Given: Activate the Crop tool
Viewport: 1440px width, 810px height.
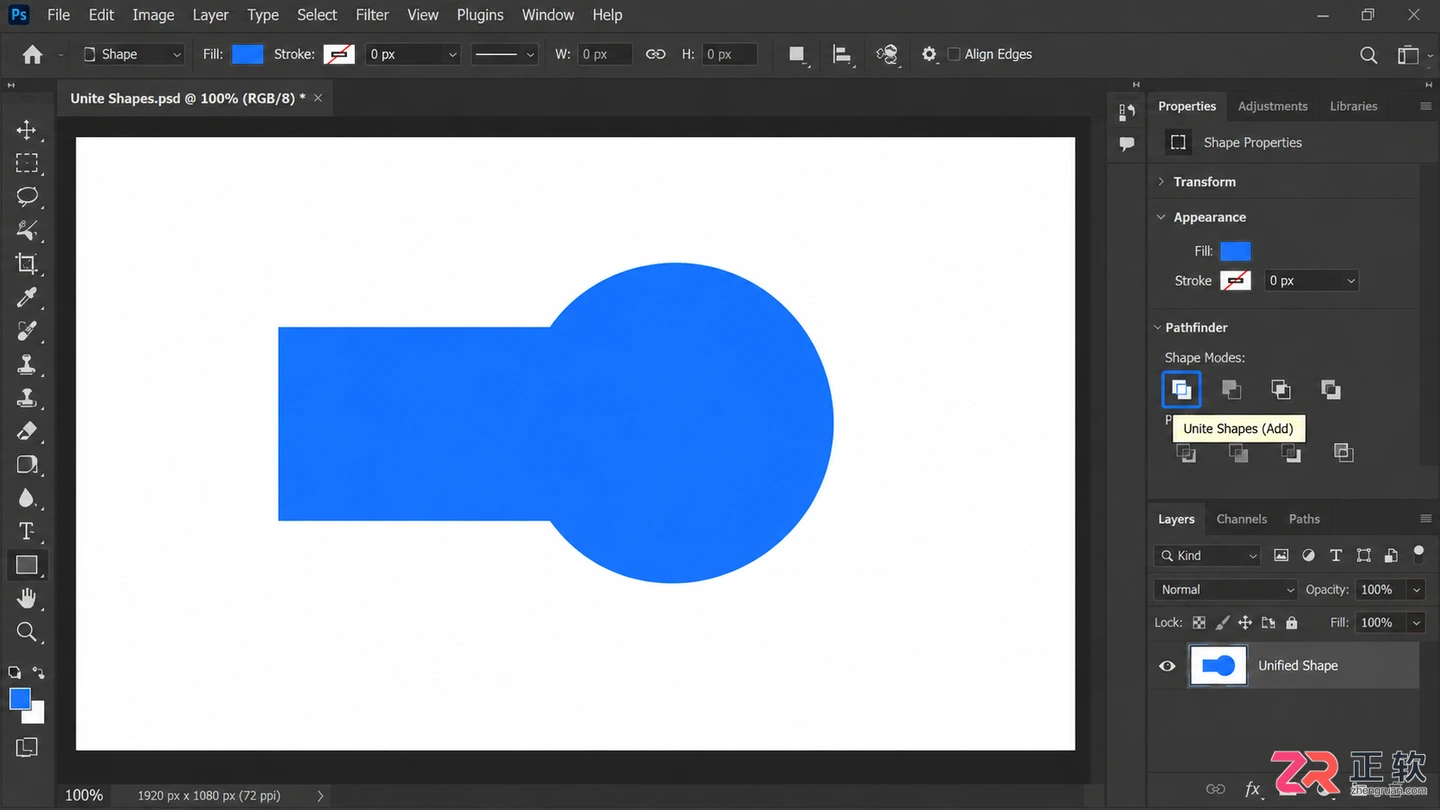Looking at the screenshot, I should tap(27, 264).
